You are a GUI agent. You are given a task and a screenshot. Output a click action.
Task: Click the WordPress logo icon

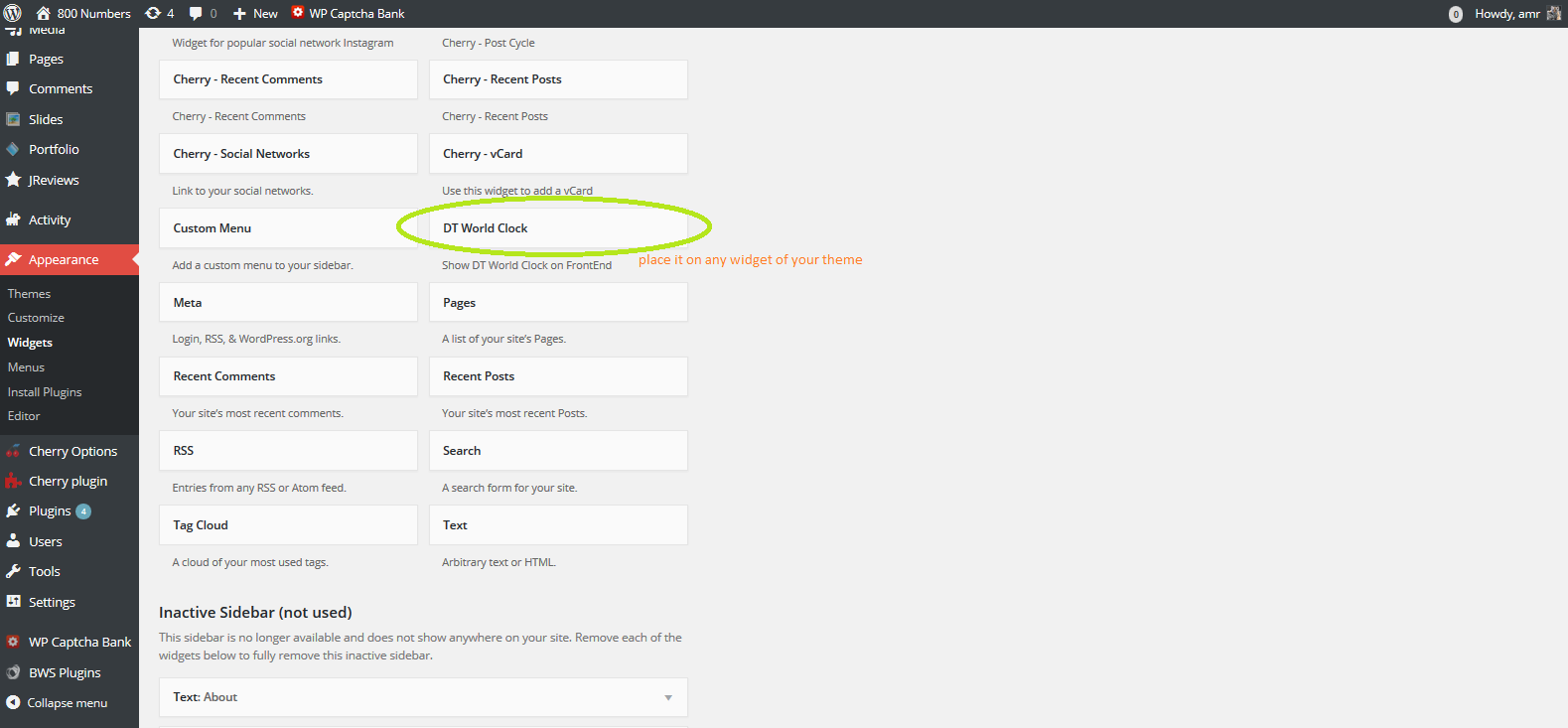13,13
